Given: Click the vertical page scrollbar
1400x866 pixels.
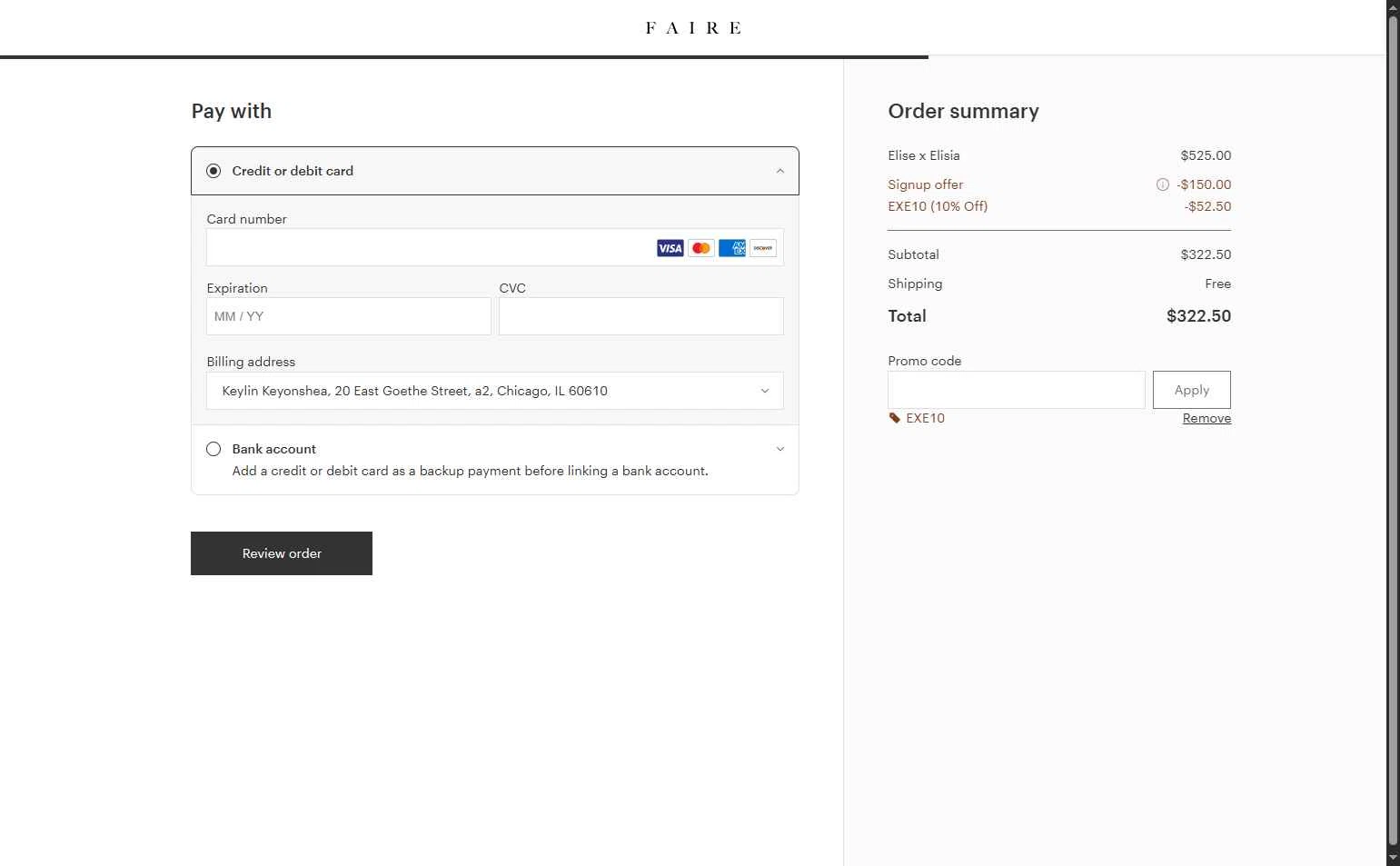Looking at the screenshot, I should 1393,427.
